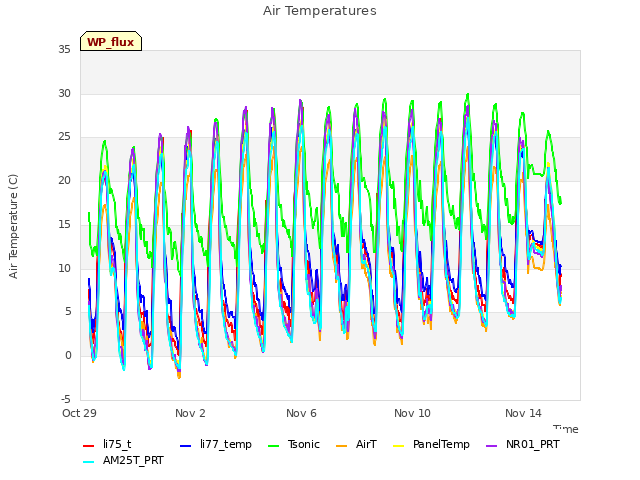Click the 15 y-axis tick label

click(64, 224)
